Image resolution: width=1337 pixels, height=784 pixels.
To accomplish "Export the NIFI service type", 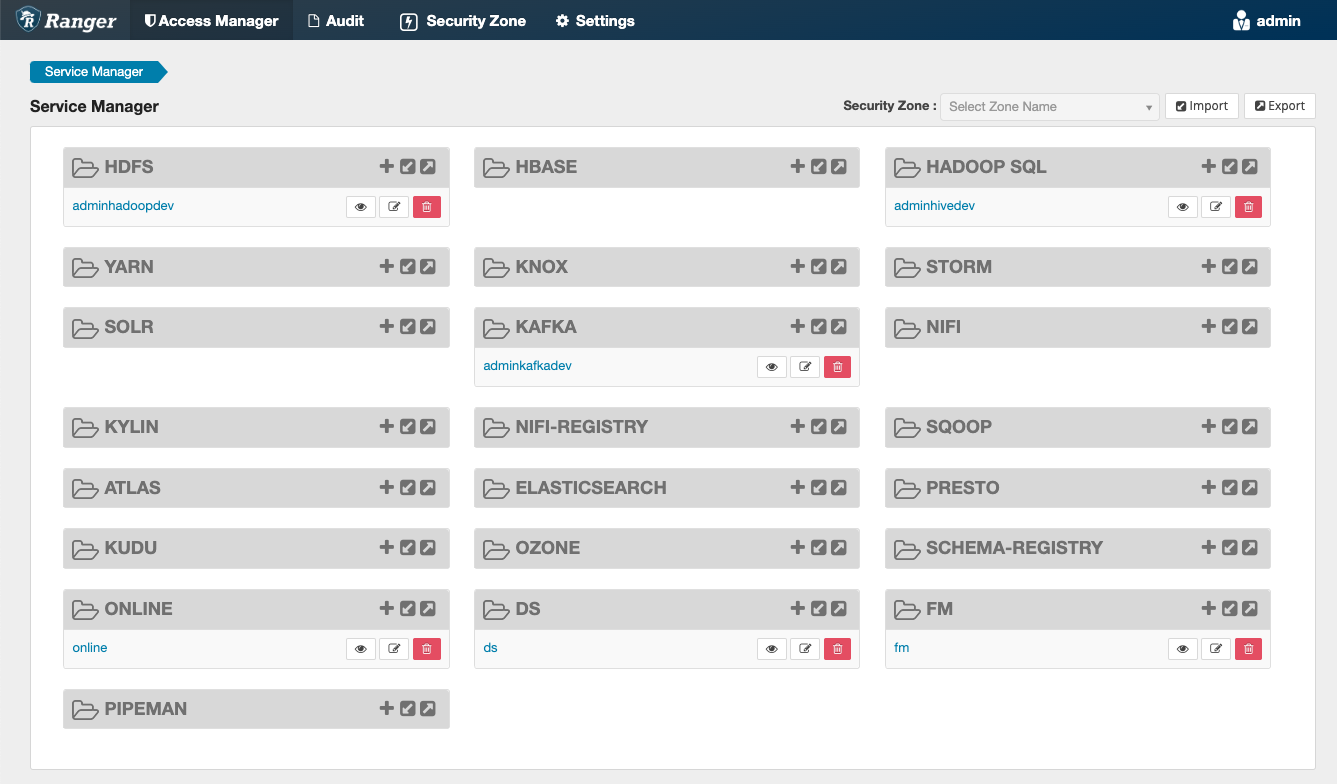I will [x=1250, y=327].
